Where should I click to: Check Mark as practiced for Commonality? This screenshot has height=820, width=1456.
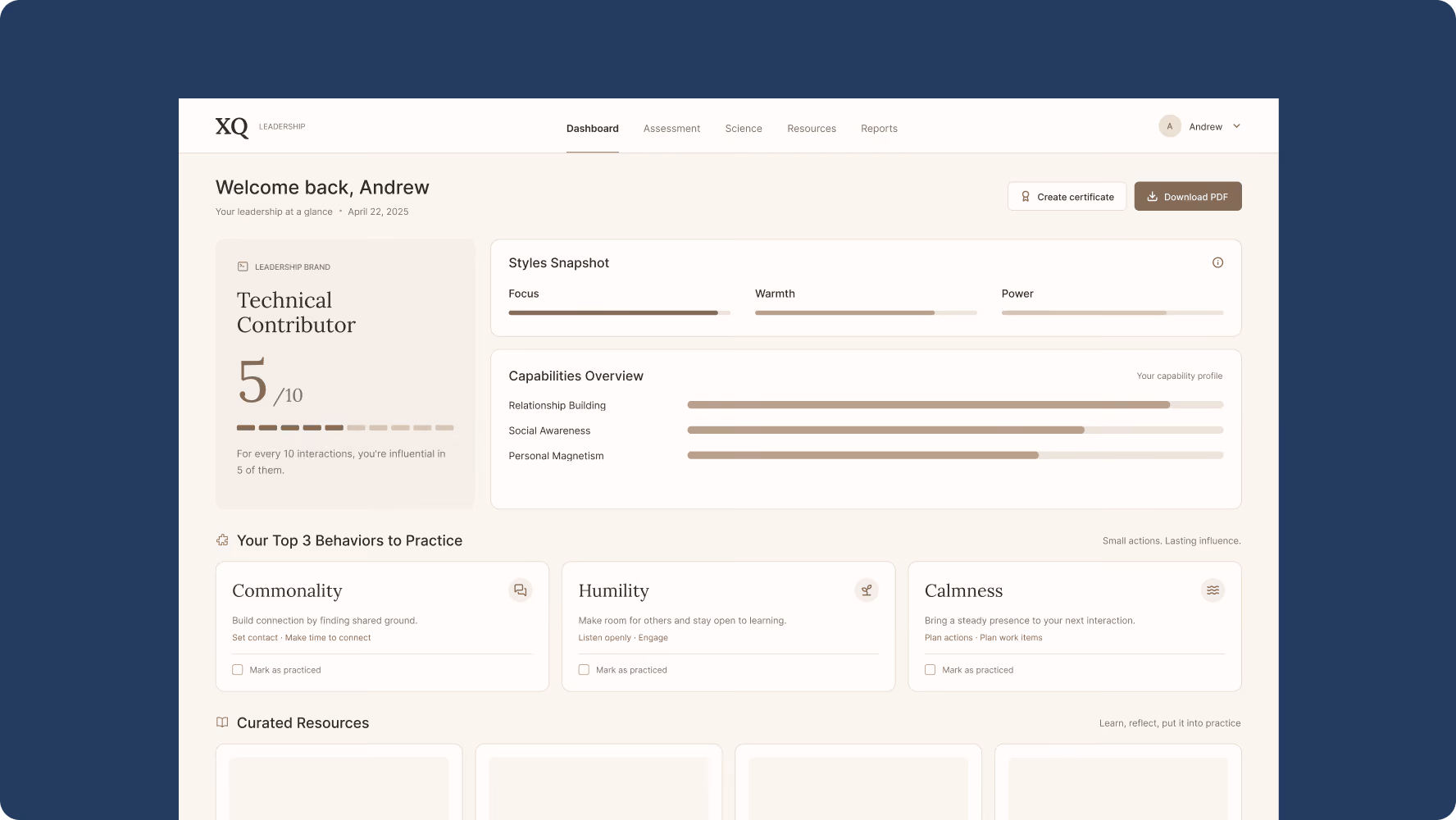coord(238,670)
